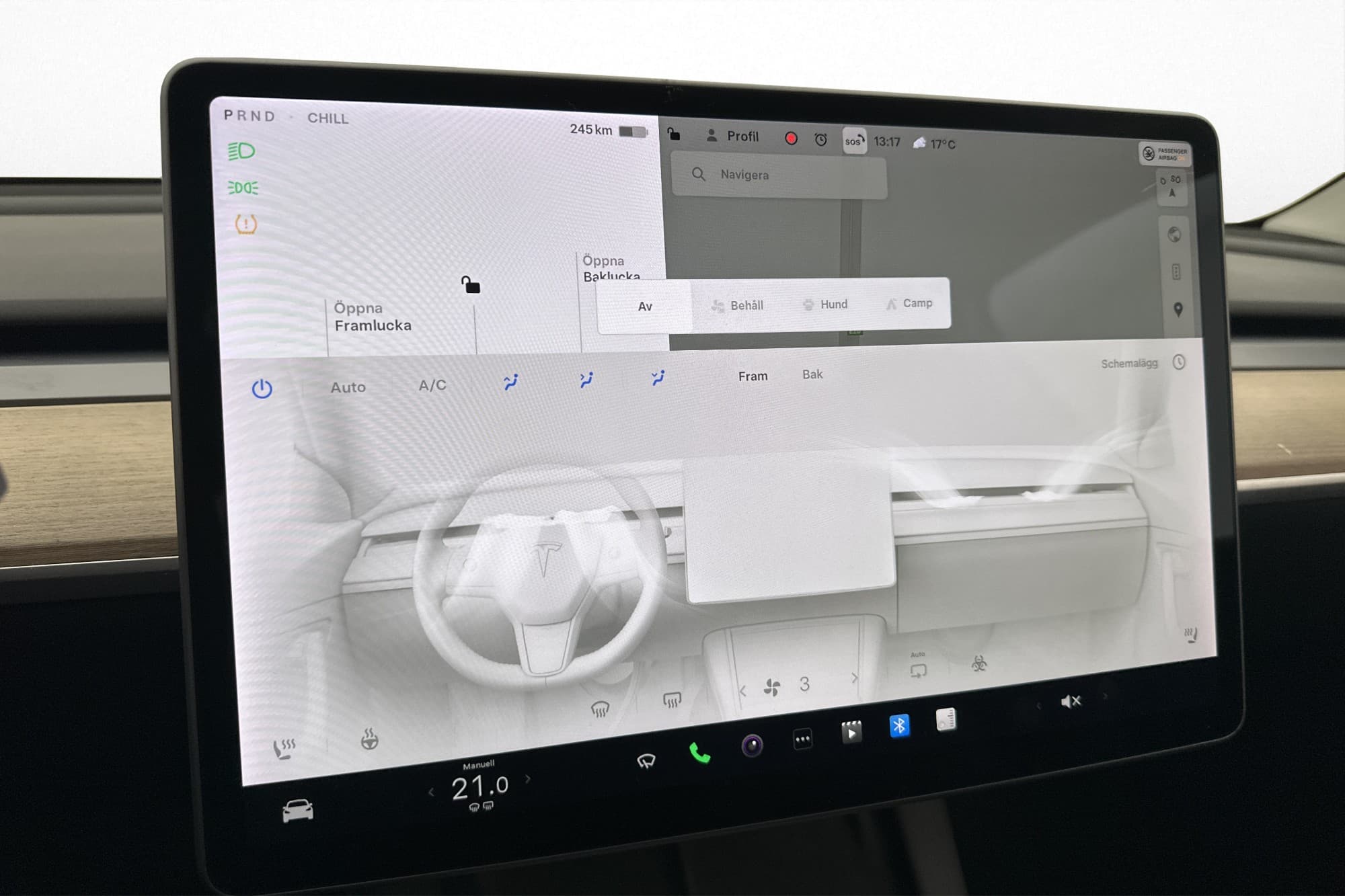The image size is (1345, 896).
Task: Show all apps with three-dots icon
Action: pos(802,739)
